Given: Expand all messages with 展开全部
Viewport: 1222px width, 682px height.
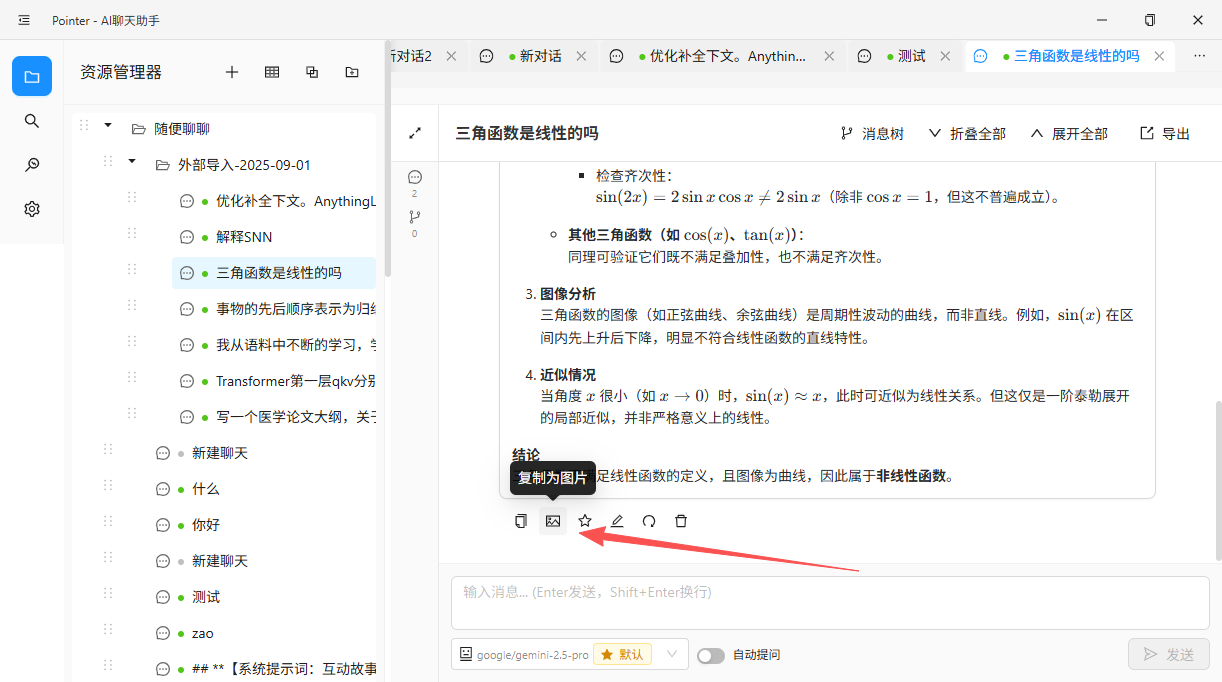Looking at the screenshot, I should tap(1069, 133).
